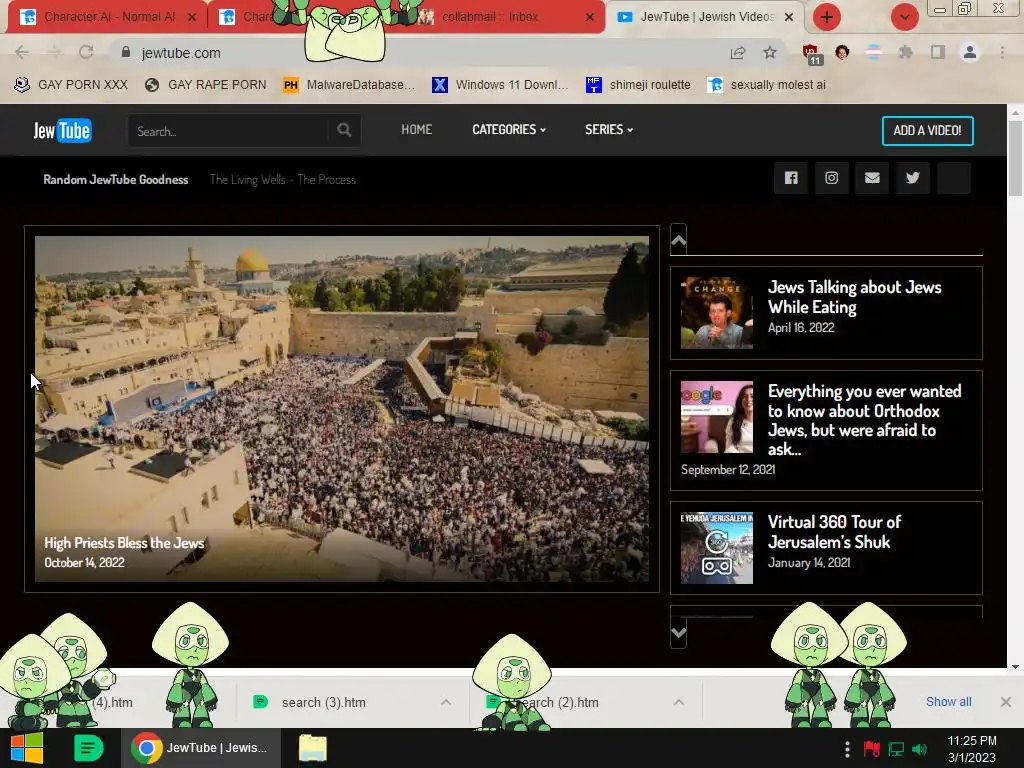Click the Virtual 360 Tour thumbnail
This screenshot has height=768, width=1024.
[716, 548]
